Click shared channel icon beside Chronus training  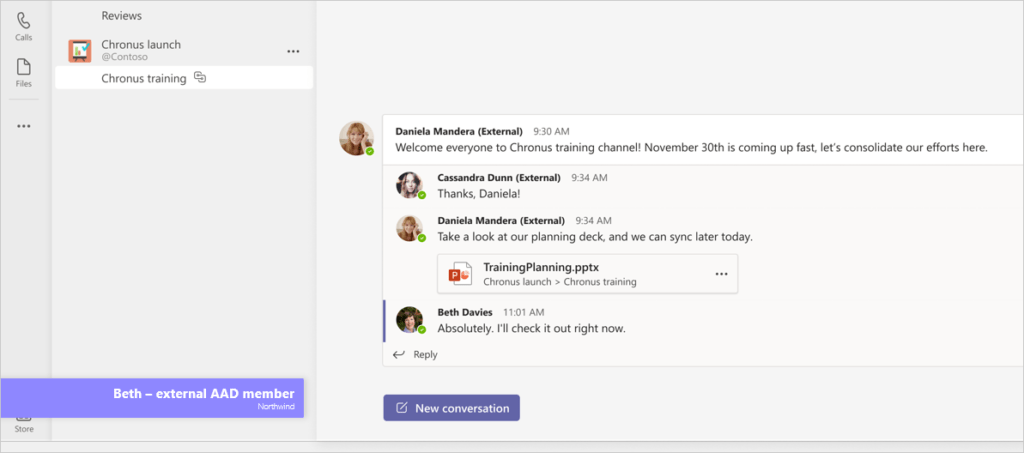coord(200,78)
